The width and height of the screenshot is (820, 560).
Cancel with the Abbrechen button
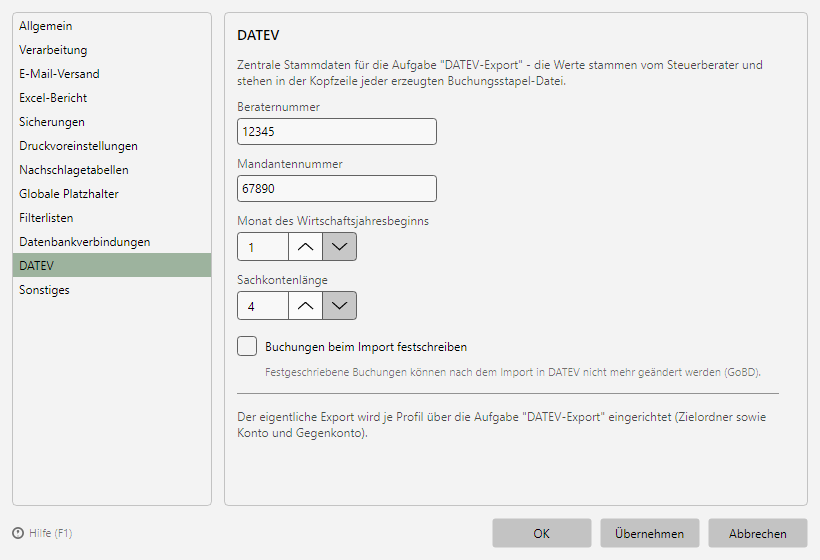pos(758,533)
